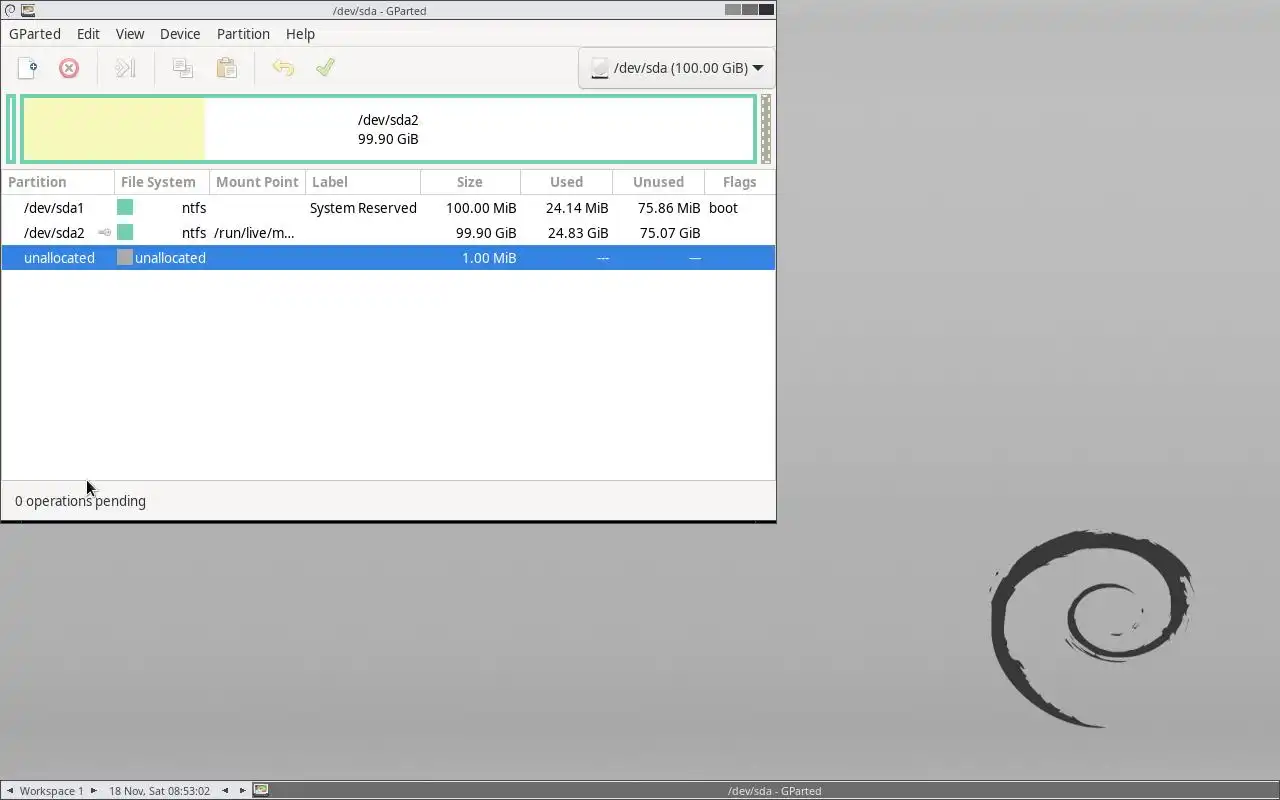
Task: Select the /dev/sda2 block in disk graphic
Action: 388,129
